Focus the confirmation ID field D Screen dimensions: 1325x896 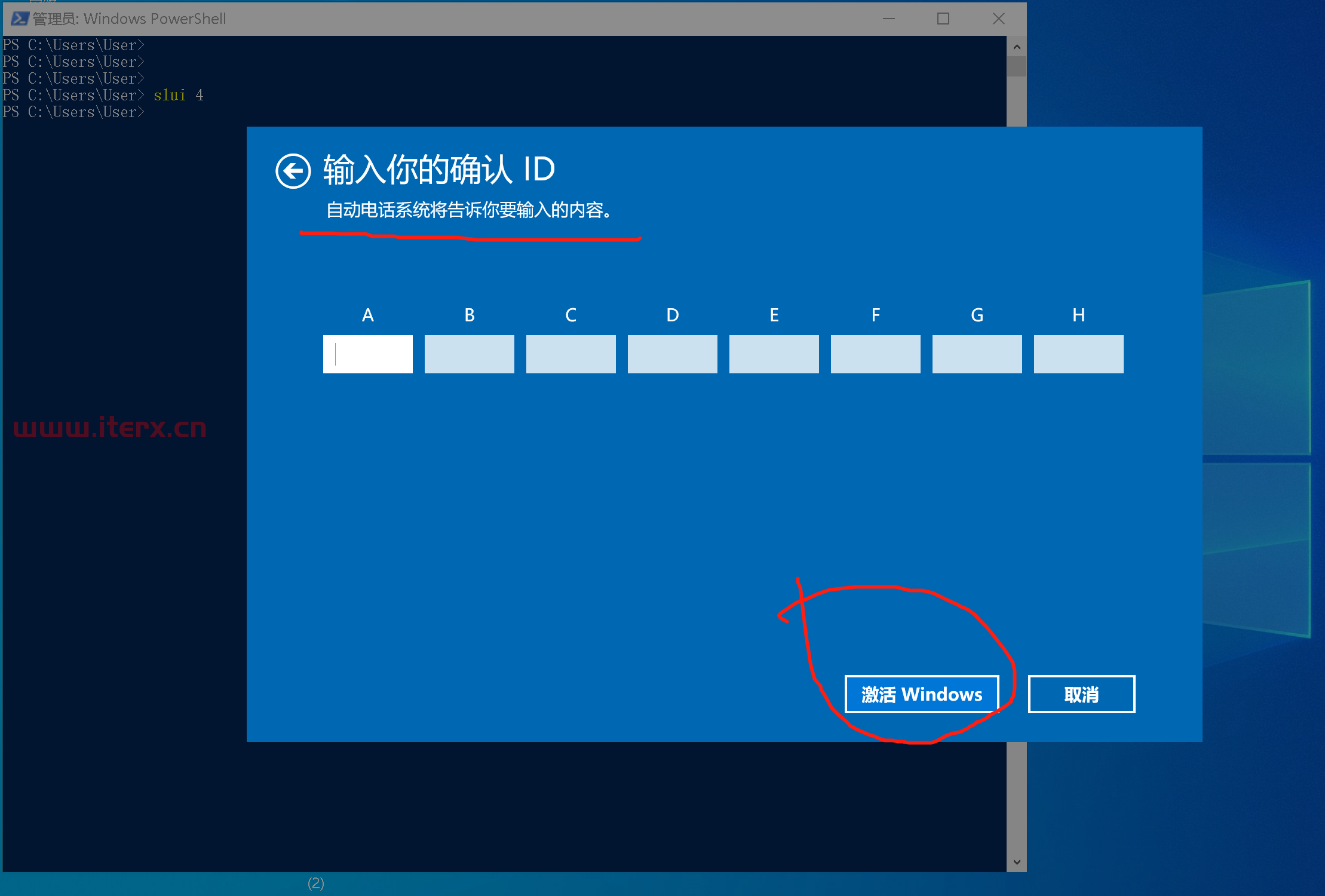673,354
